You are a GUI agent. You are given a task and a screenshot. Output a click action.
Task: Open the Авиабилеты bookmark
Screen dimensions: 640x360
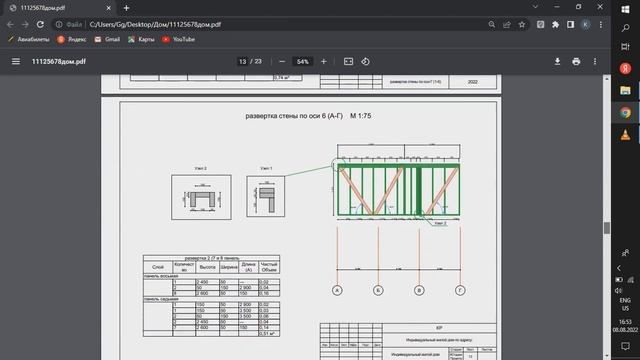tap(29, 39)
